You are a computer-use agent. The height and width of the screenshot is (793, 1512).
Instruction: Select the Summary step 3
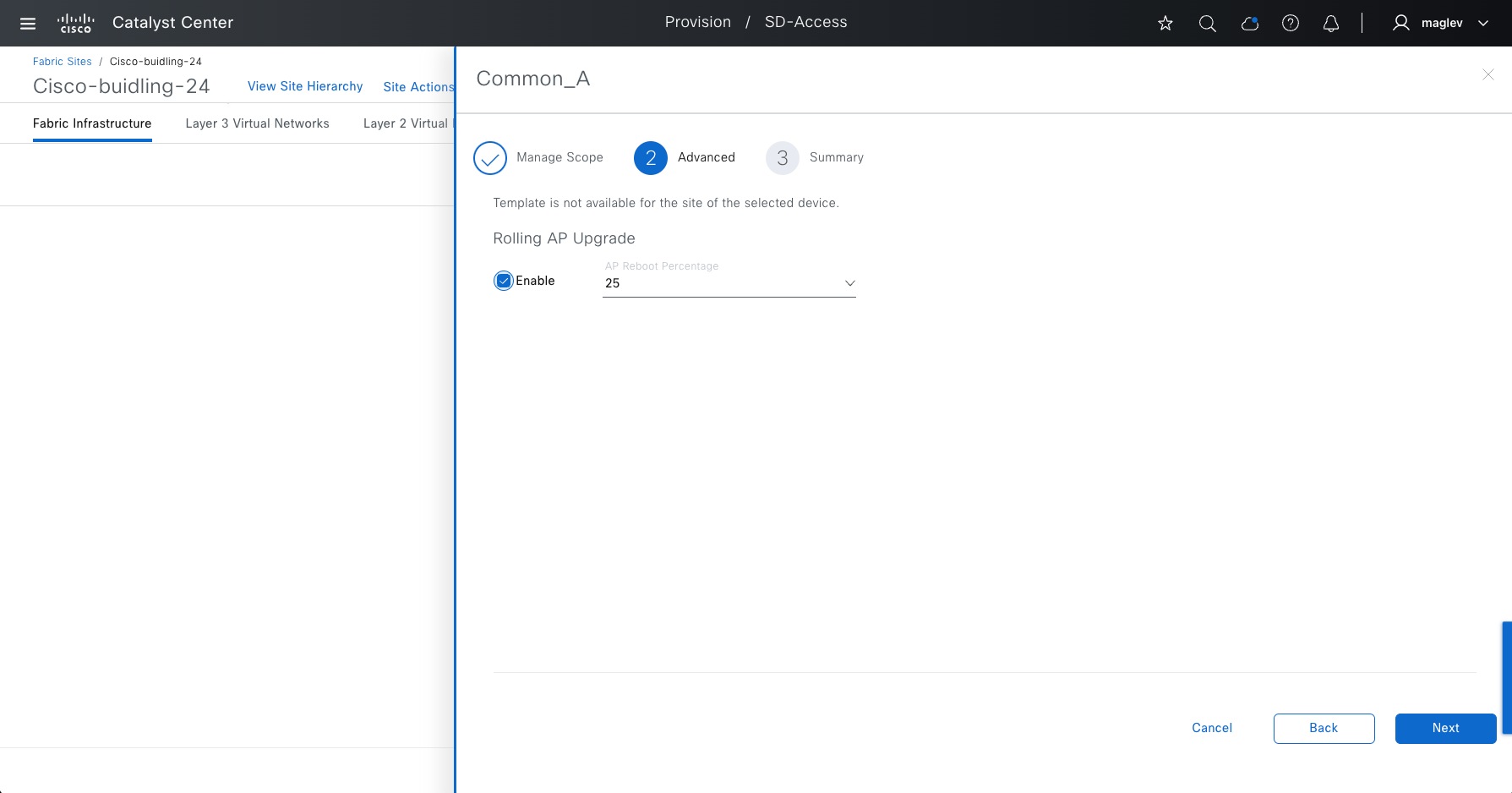pos(783,158)
